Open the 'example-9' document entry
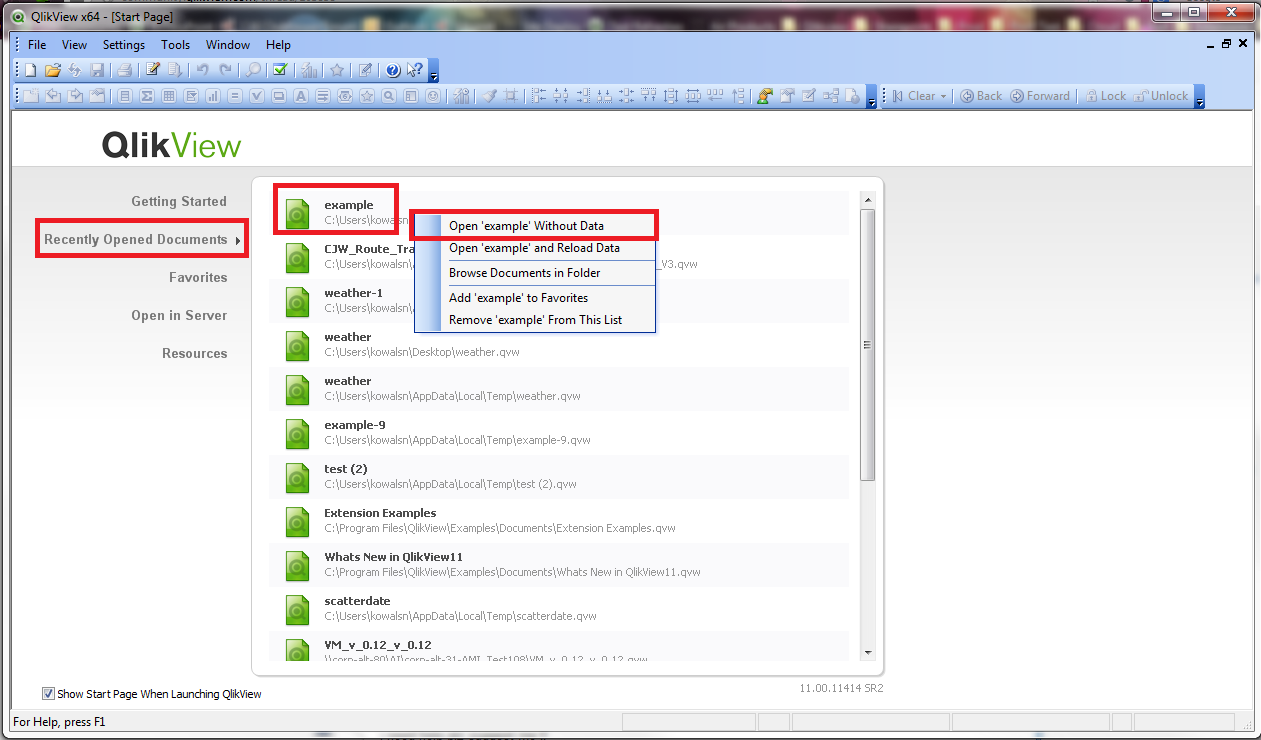Viewport: 1261px width, 740px height. [x=559, y=432]
